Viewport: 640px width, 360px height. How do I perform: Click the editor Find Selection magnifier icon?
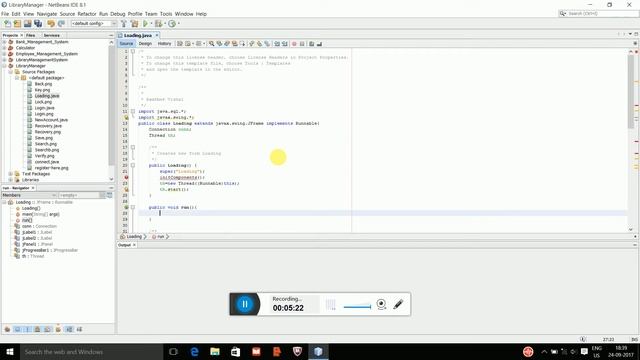[x=211, y=44]
